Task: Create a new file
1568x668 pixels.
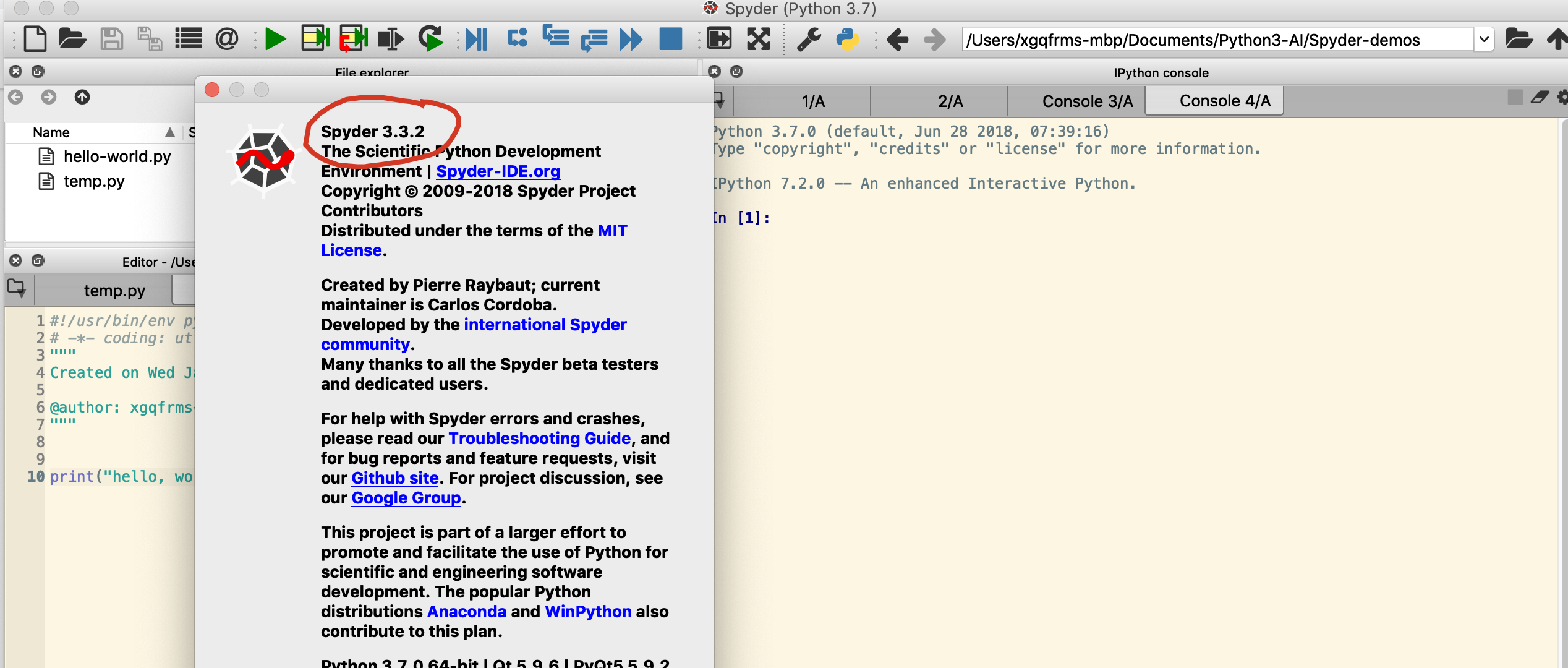Action: tap(35, 38)
